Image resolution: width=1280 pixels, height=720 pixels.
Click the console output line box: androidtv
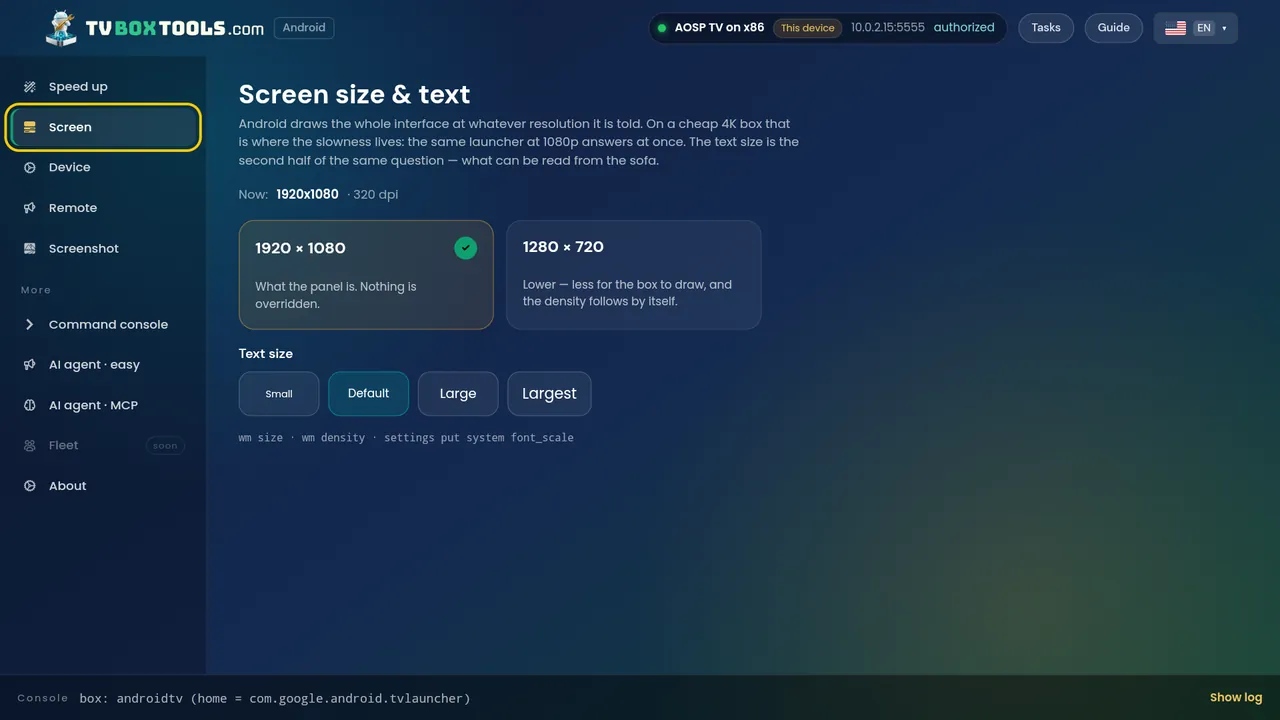point(275,698)
